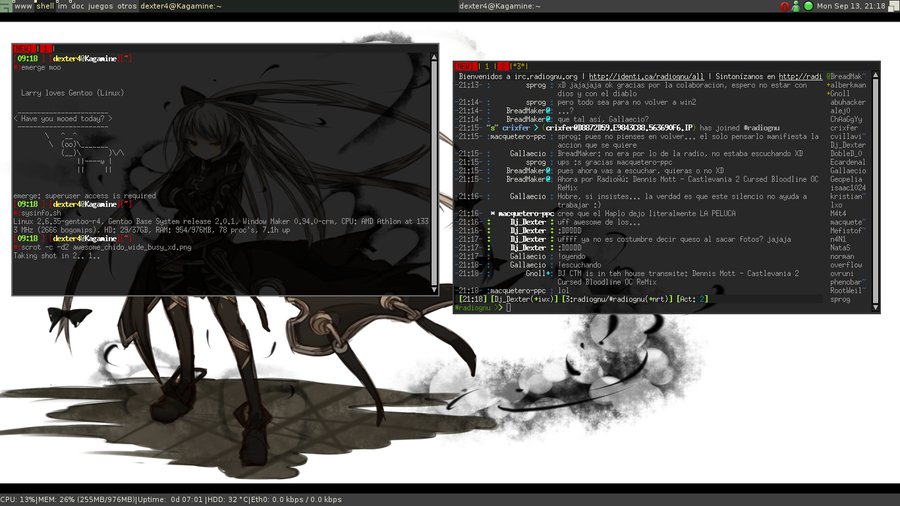Click isaac1024 in the IRC nick list
Screen dimensions: 900x506
(848, 188)
